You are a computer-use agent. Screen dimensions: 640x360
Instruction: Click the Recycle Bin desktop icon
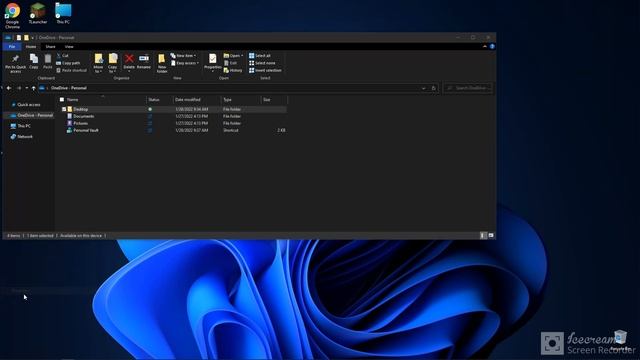point(620,341)
